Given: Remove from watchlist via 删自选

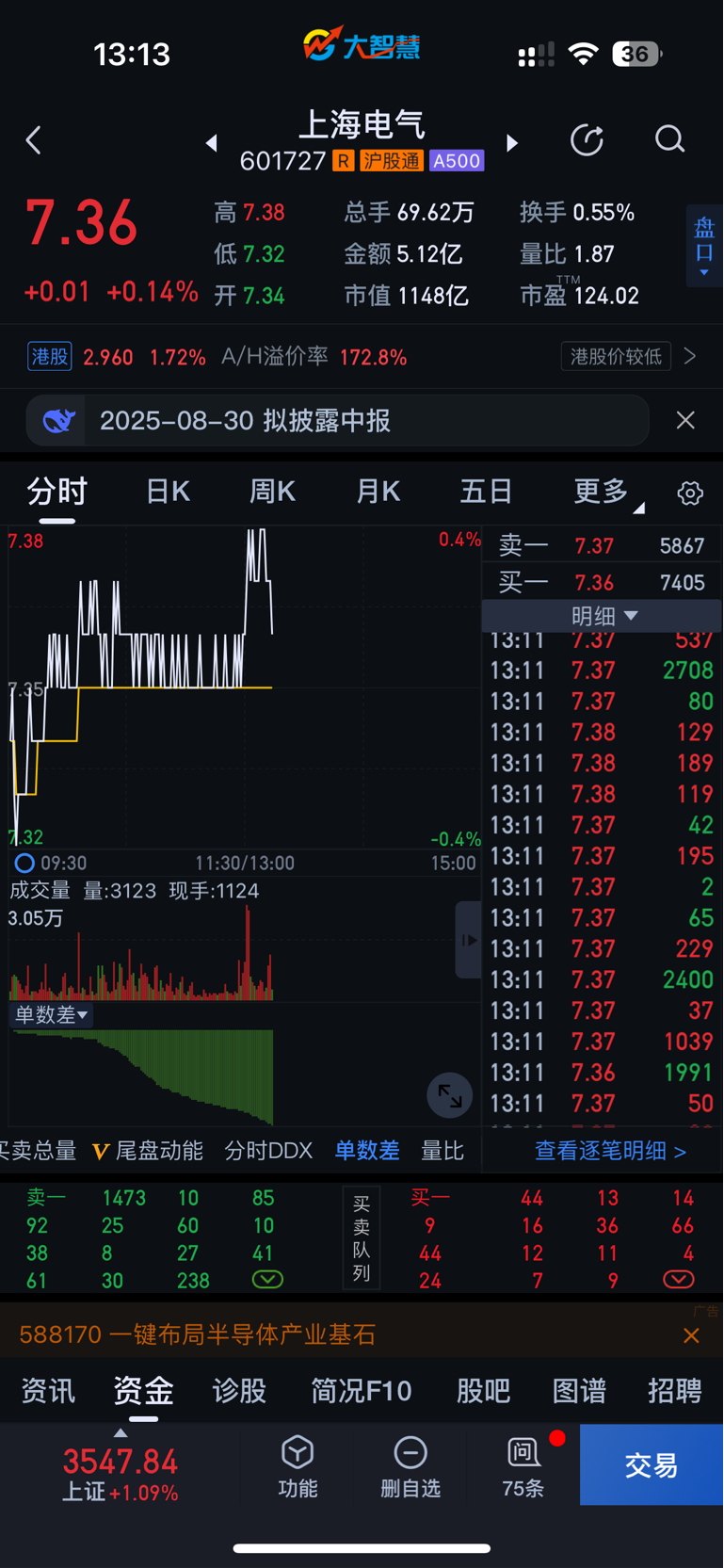Looking at the screenshot, I should (x=410, y=1465).
